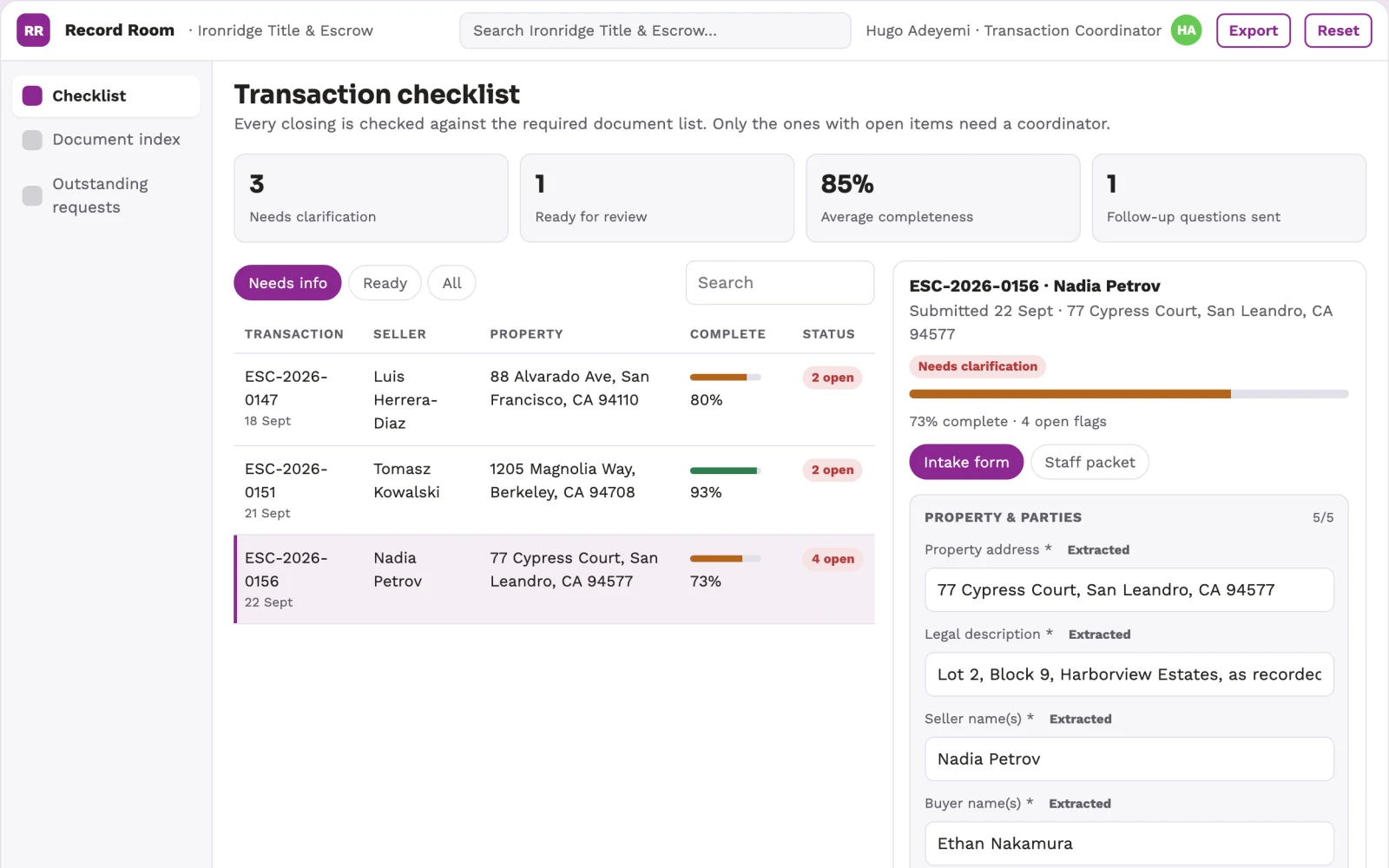Viewport: 1389px width, 868px height.
Task: Click the RR Record Room logo icon
Action: click(33, 30)
